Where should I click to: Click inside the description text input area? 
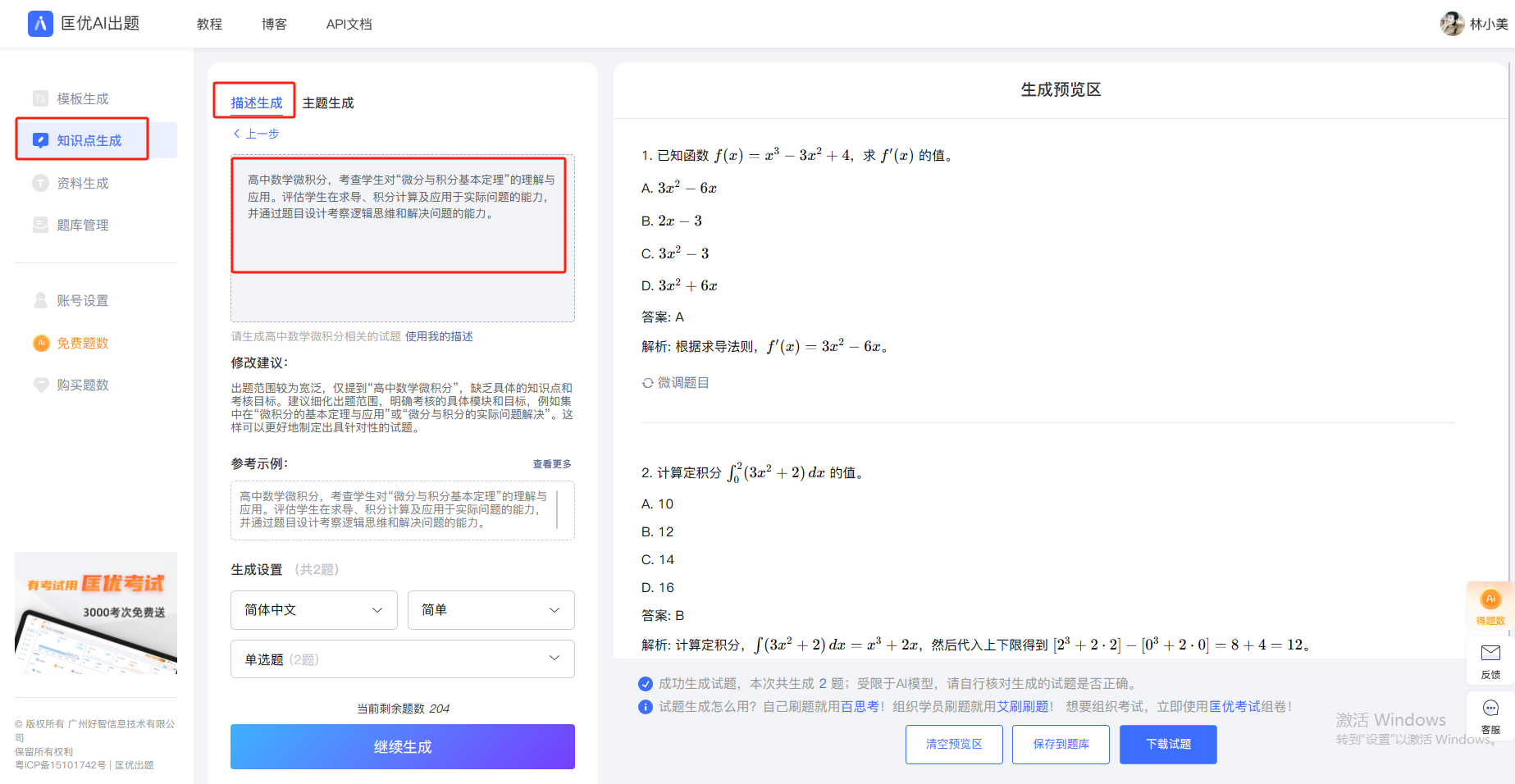click(x=403, y=239)
